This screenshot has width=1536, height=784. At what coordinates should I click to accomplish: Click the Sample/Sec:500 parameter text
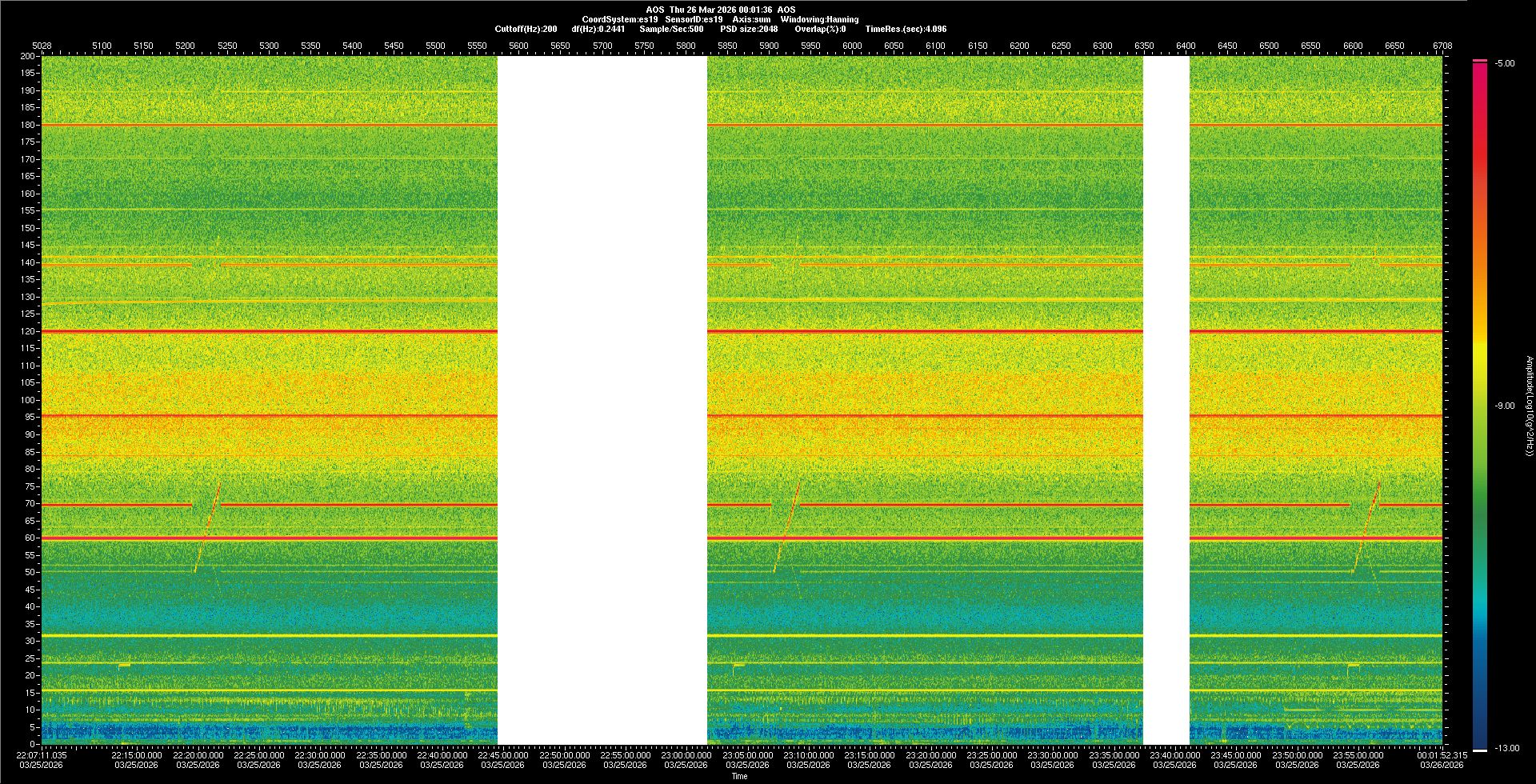pyautogui.click(x=671, y=29)
